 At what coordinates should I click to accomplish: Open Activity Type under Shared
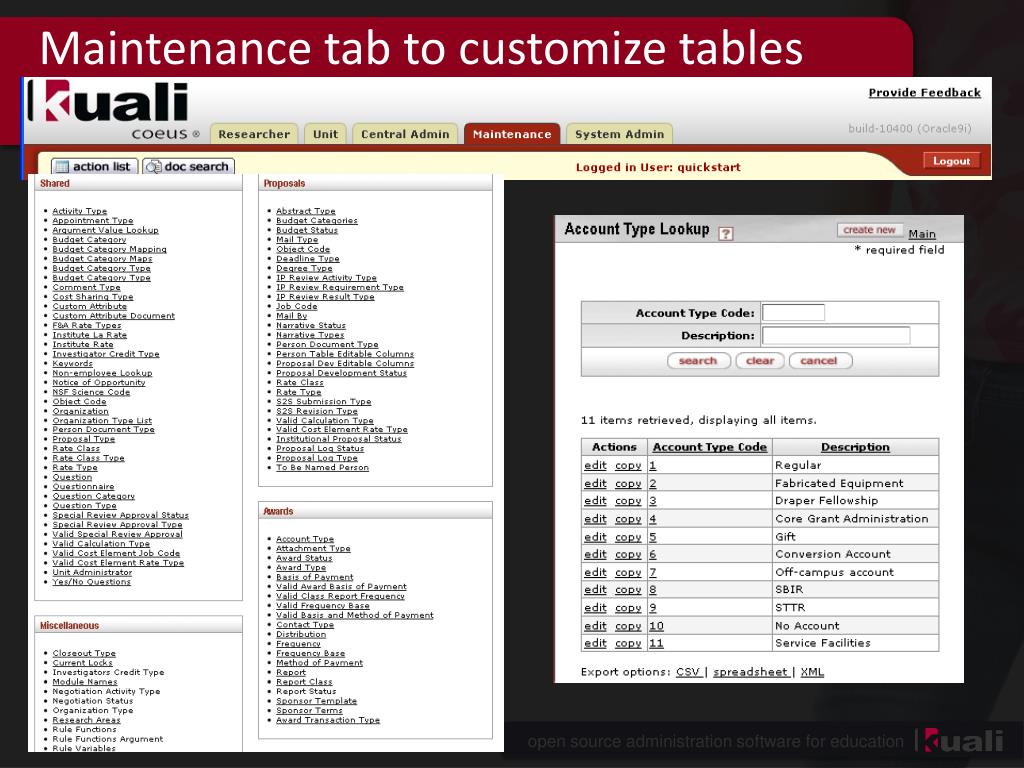[79, 211]
